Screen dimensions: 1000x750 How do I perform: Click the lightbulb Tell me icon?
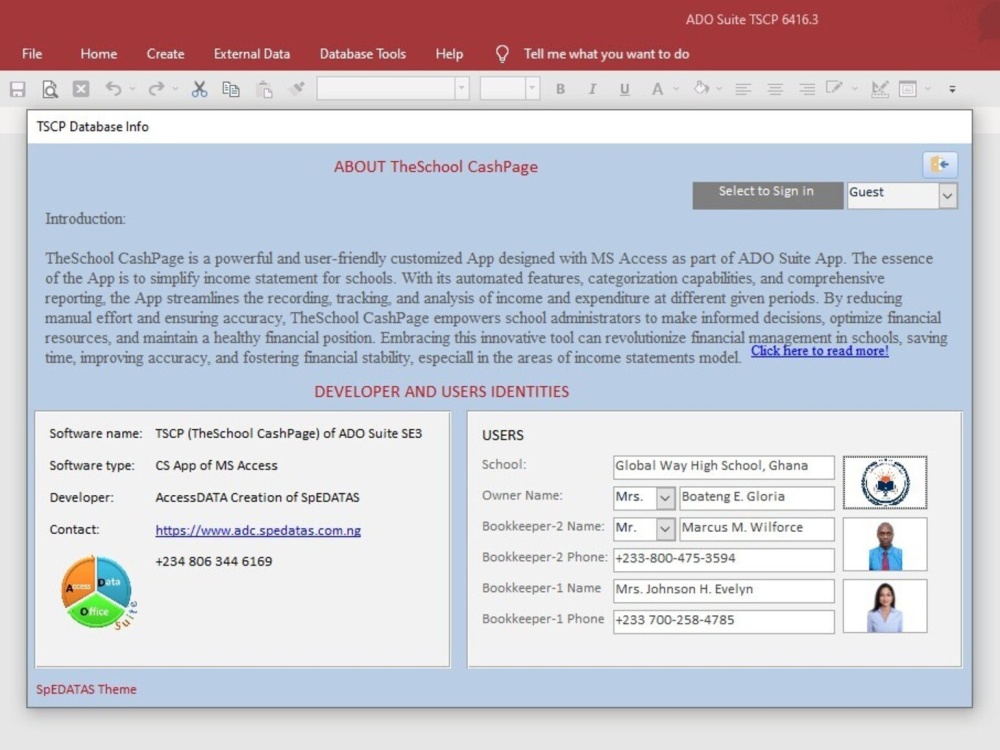[x=503, y=54]
